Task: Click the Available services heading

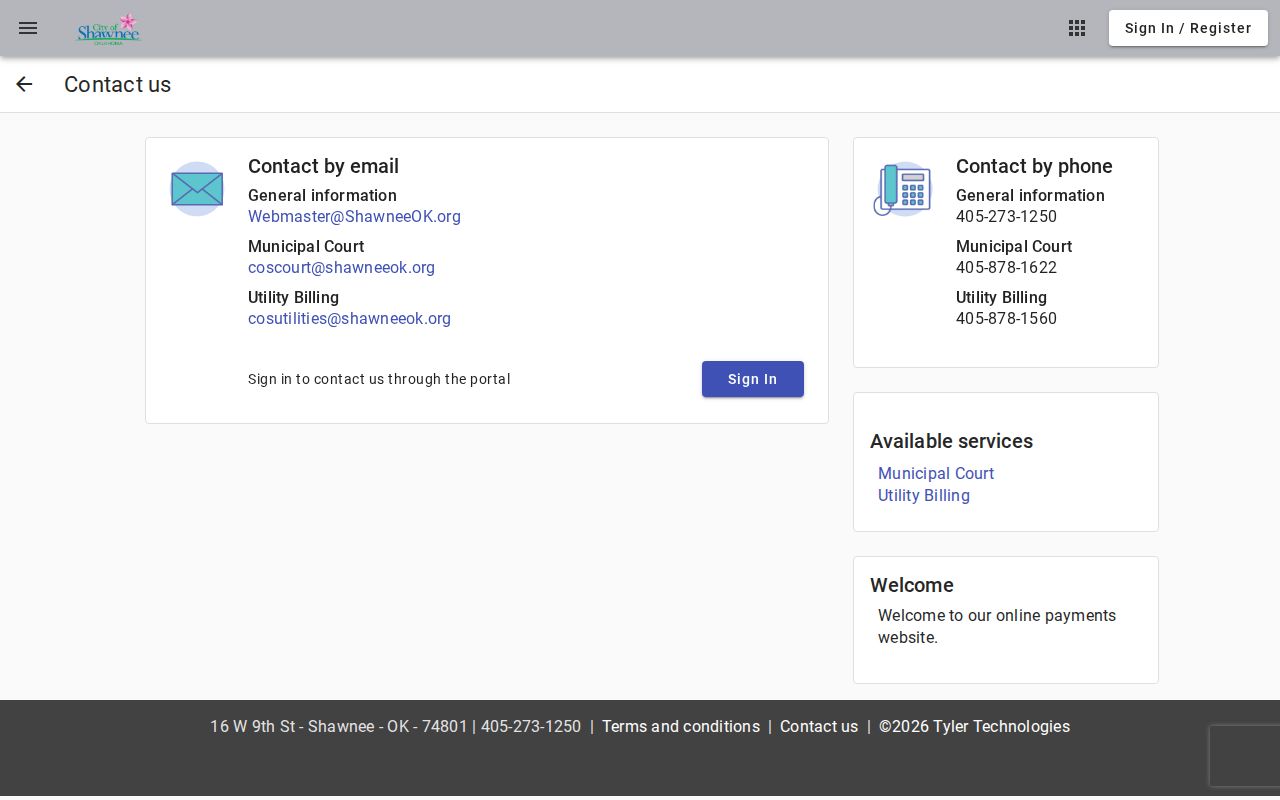Action: tap(951, 442)
